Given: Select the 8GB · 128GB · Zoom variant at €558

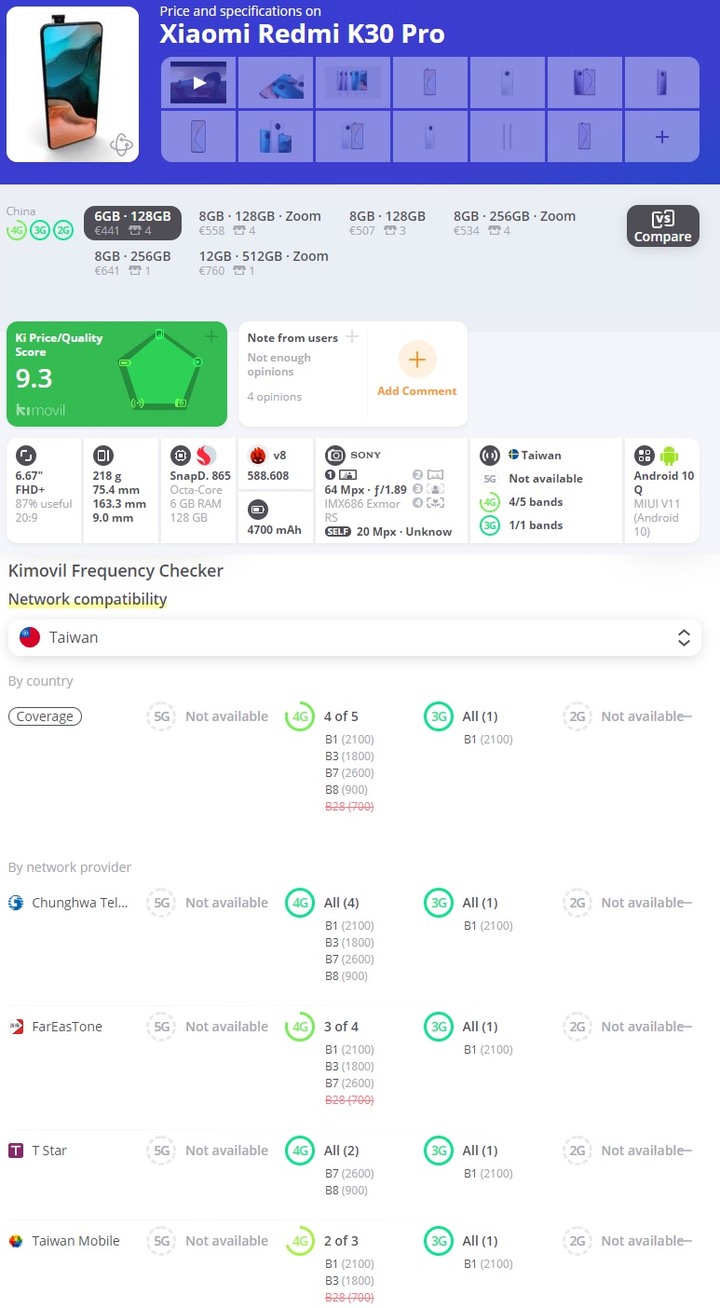Looking at the screenshot, I should 260,223.
